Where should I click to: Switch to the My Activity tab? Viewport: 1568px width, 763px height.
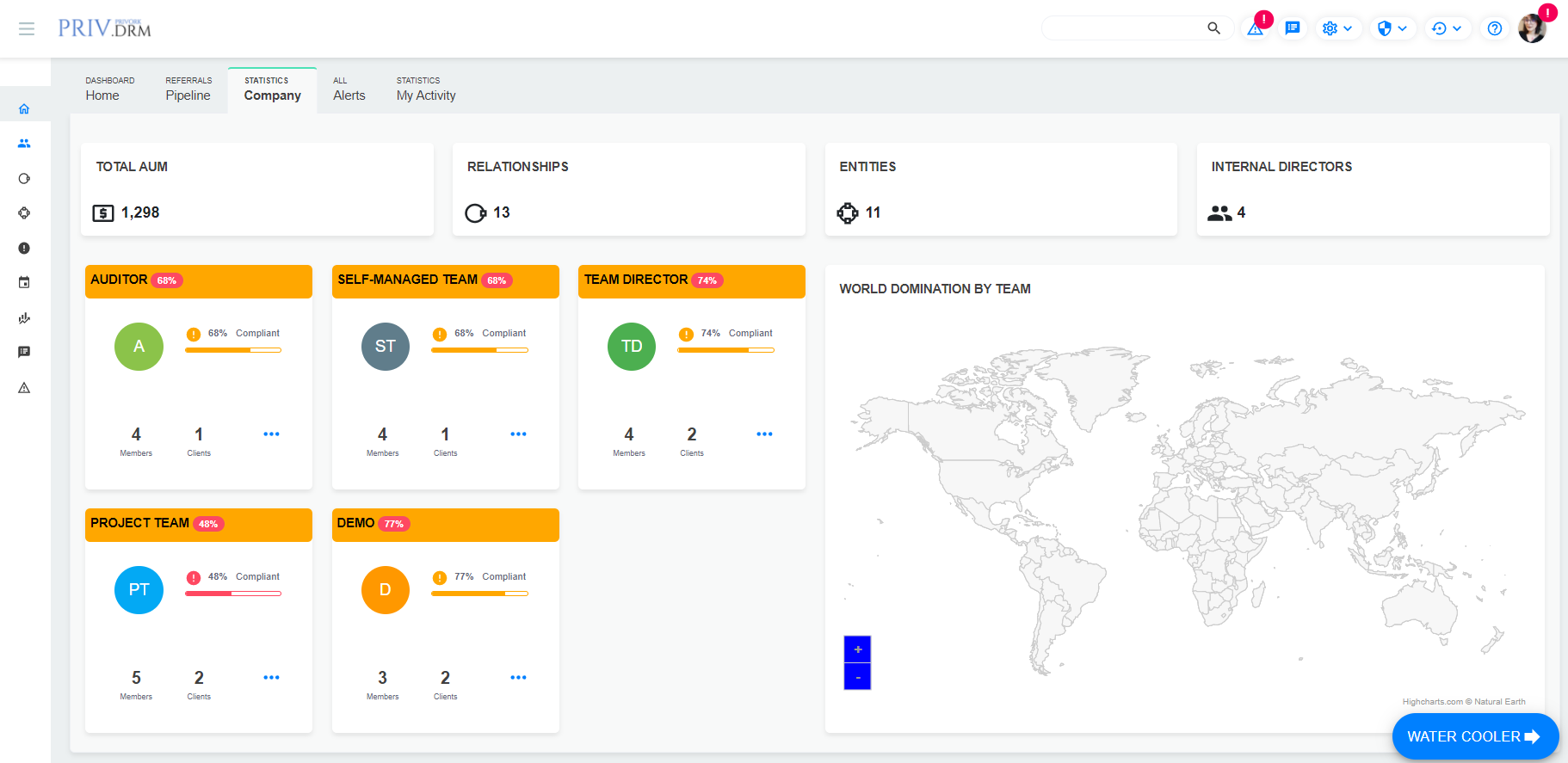(426, 89)
